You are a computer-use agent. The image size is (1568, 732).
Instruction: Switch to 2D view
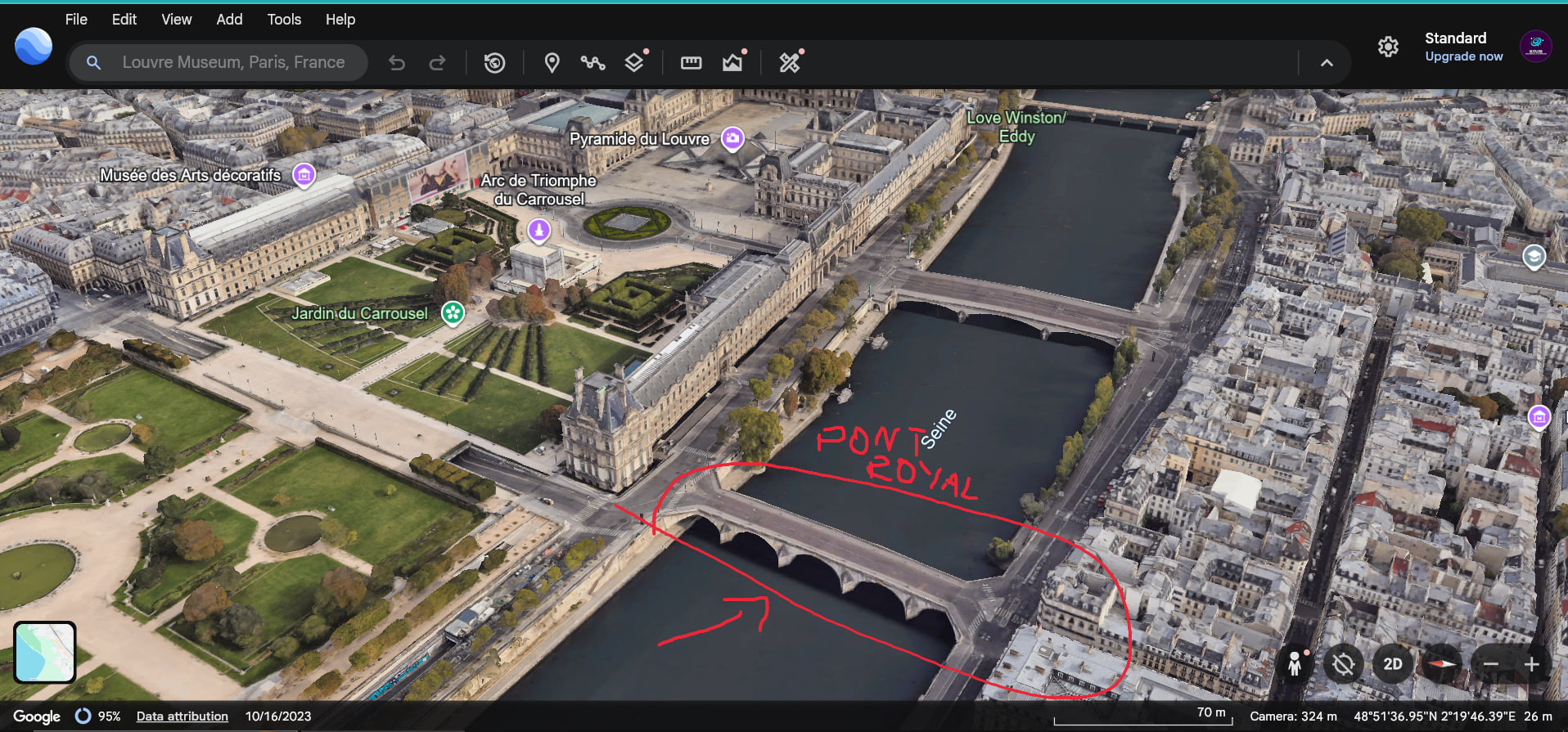[1393, 664]
